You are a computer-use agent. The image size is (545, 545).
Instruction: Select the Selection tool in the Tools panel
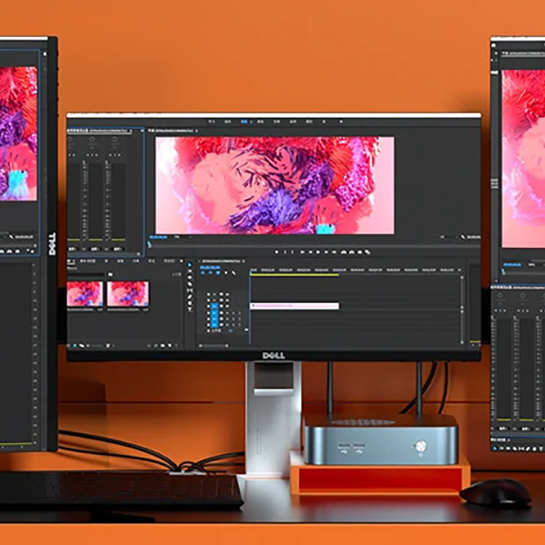189,265
